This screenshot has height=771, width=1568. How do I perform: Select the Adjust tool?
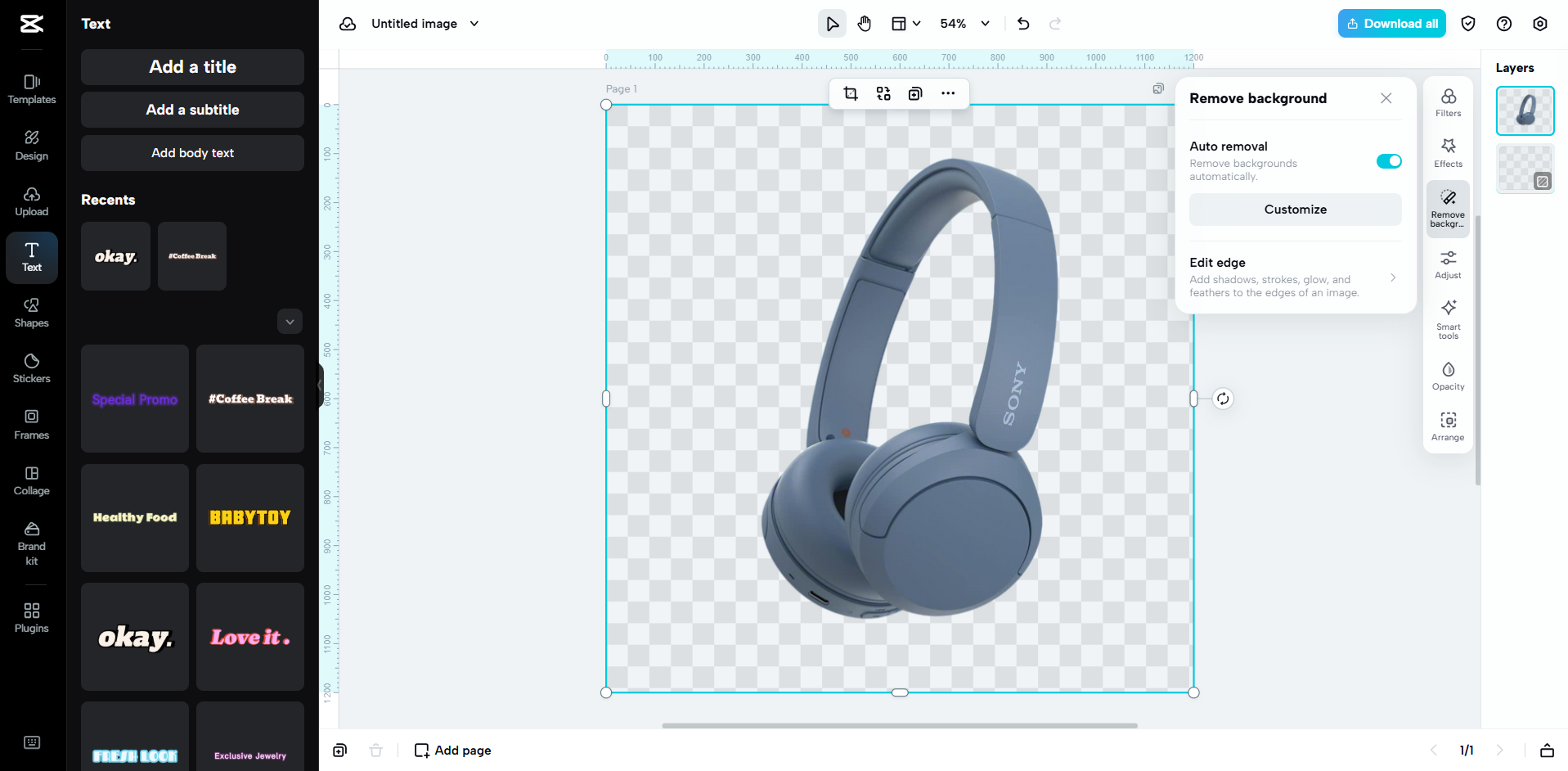coord(1447,263)
